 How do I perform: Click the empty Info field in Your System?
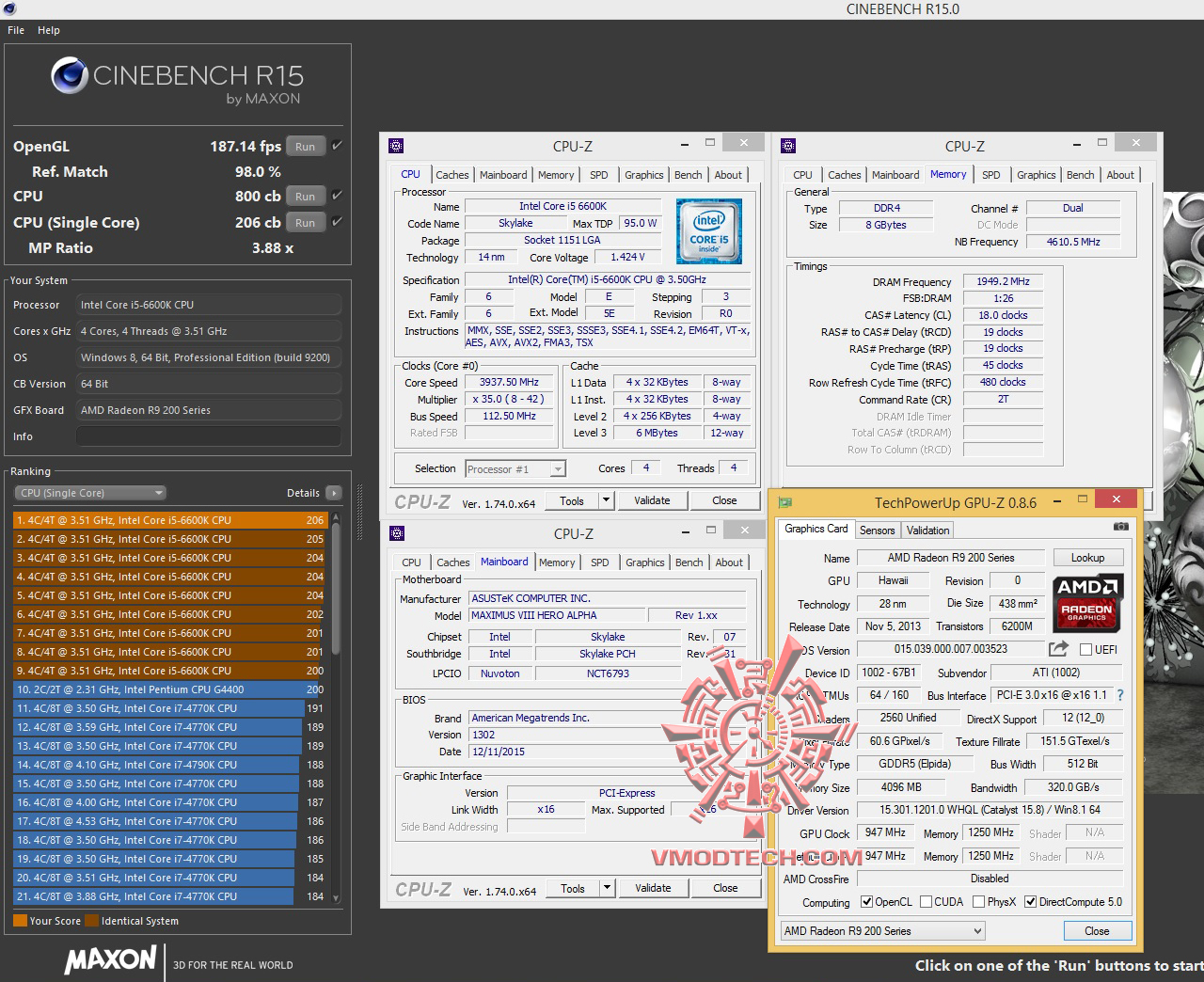[x=209, y=436]
